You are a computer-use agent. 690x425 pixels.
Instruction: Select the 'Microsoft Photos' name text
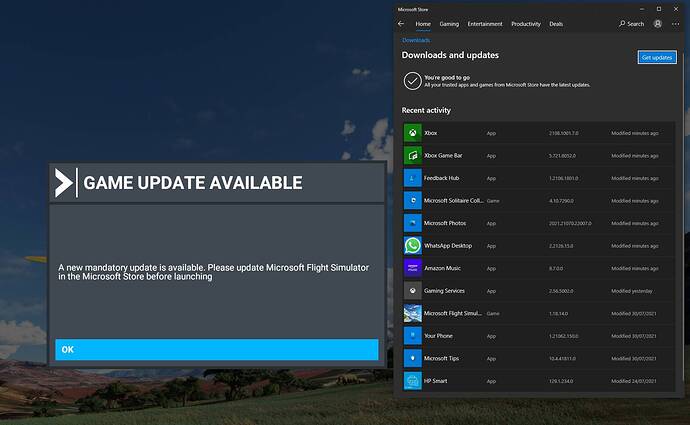click(x=445, y=223)
